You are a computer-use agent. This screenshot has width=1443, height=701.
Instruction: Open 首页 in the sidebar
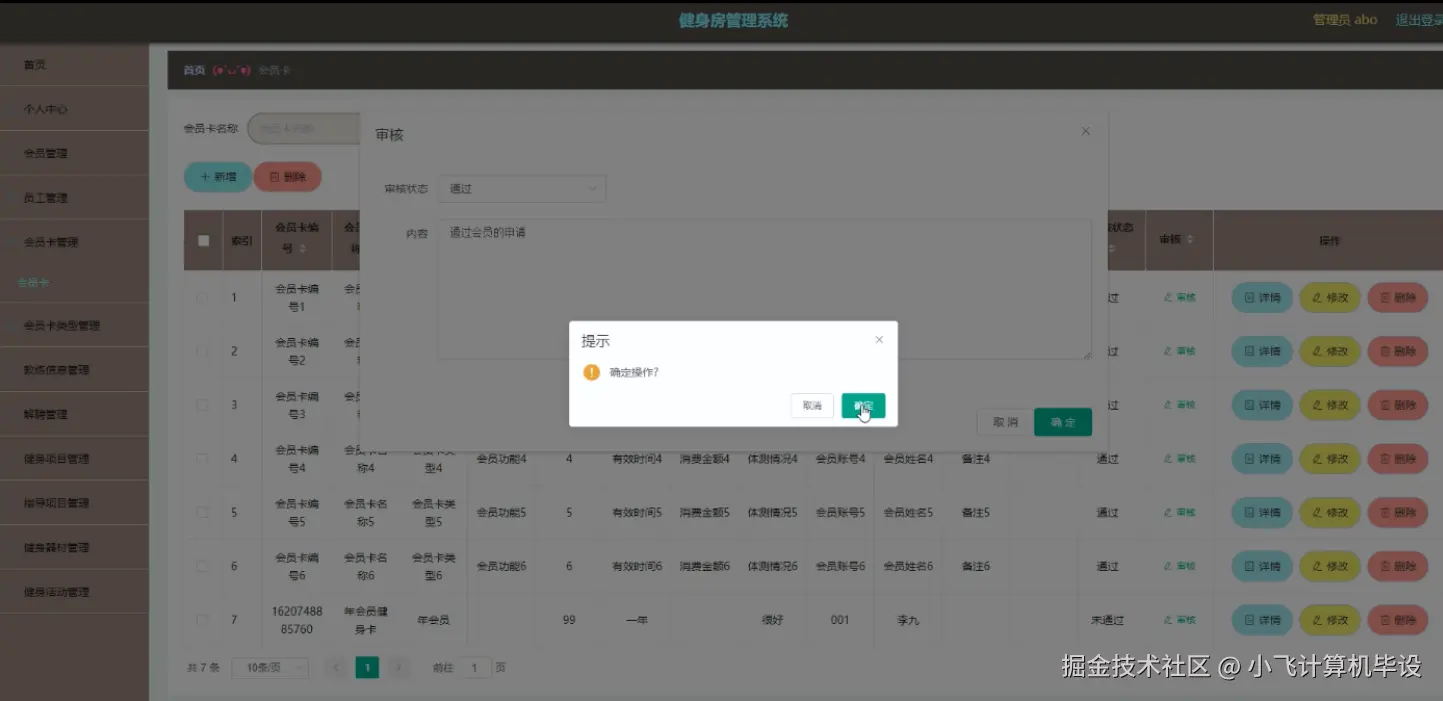coord(74,65)
